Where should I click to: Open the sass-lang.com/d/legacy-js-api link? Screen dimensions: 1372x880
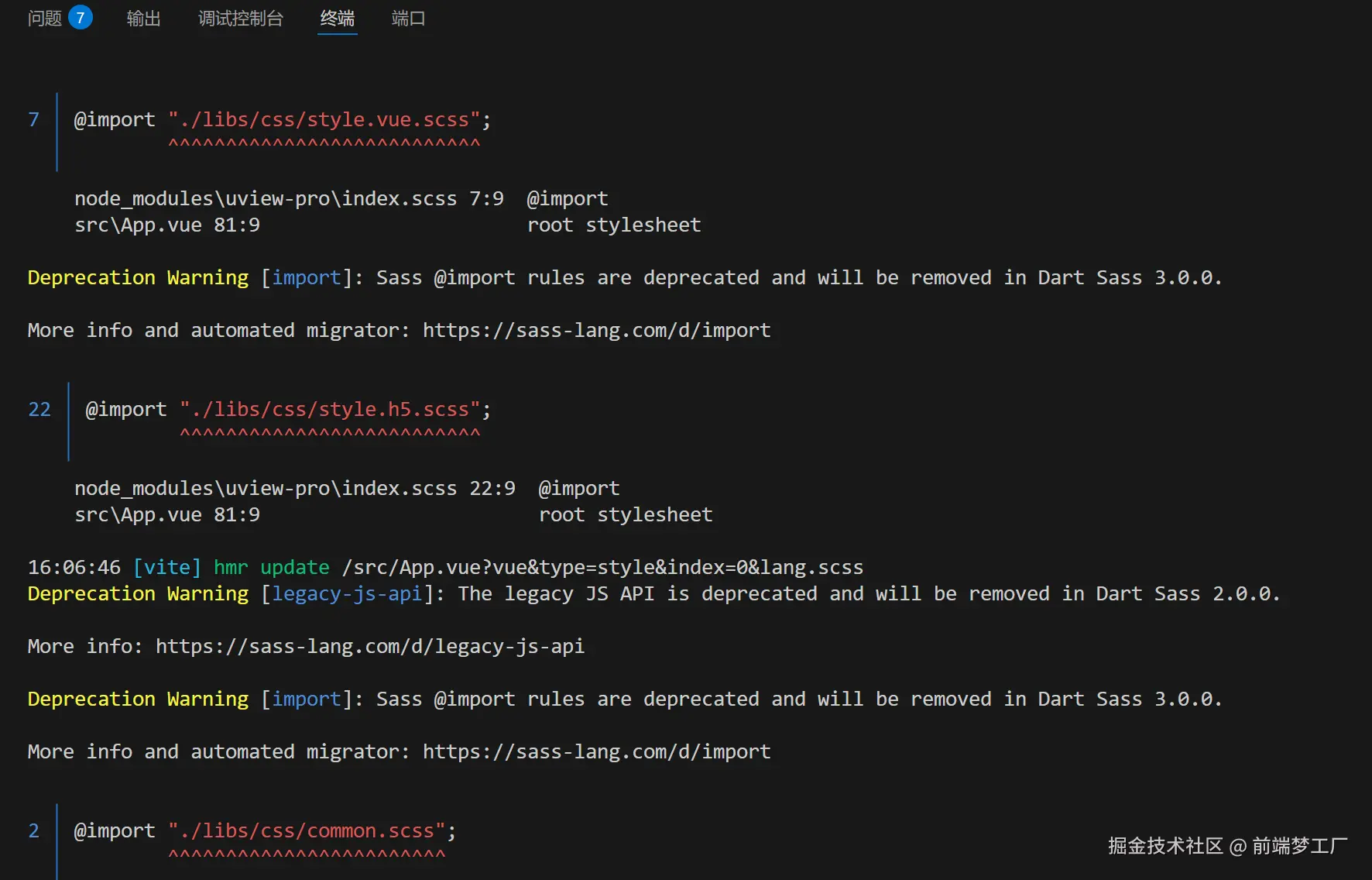[369, 646]
